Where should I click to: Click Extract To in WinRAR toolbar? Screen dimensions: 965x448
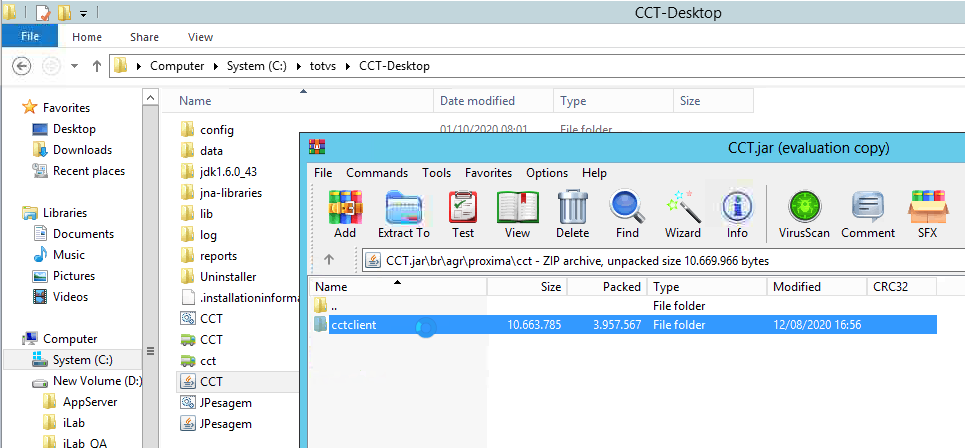pyautogui.click(x=403, y=214)
